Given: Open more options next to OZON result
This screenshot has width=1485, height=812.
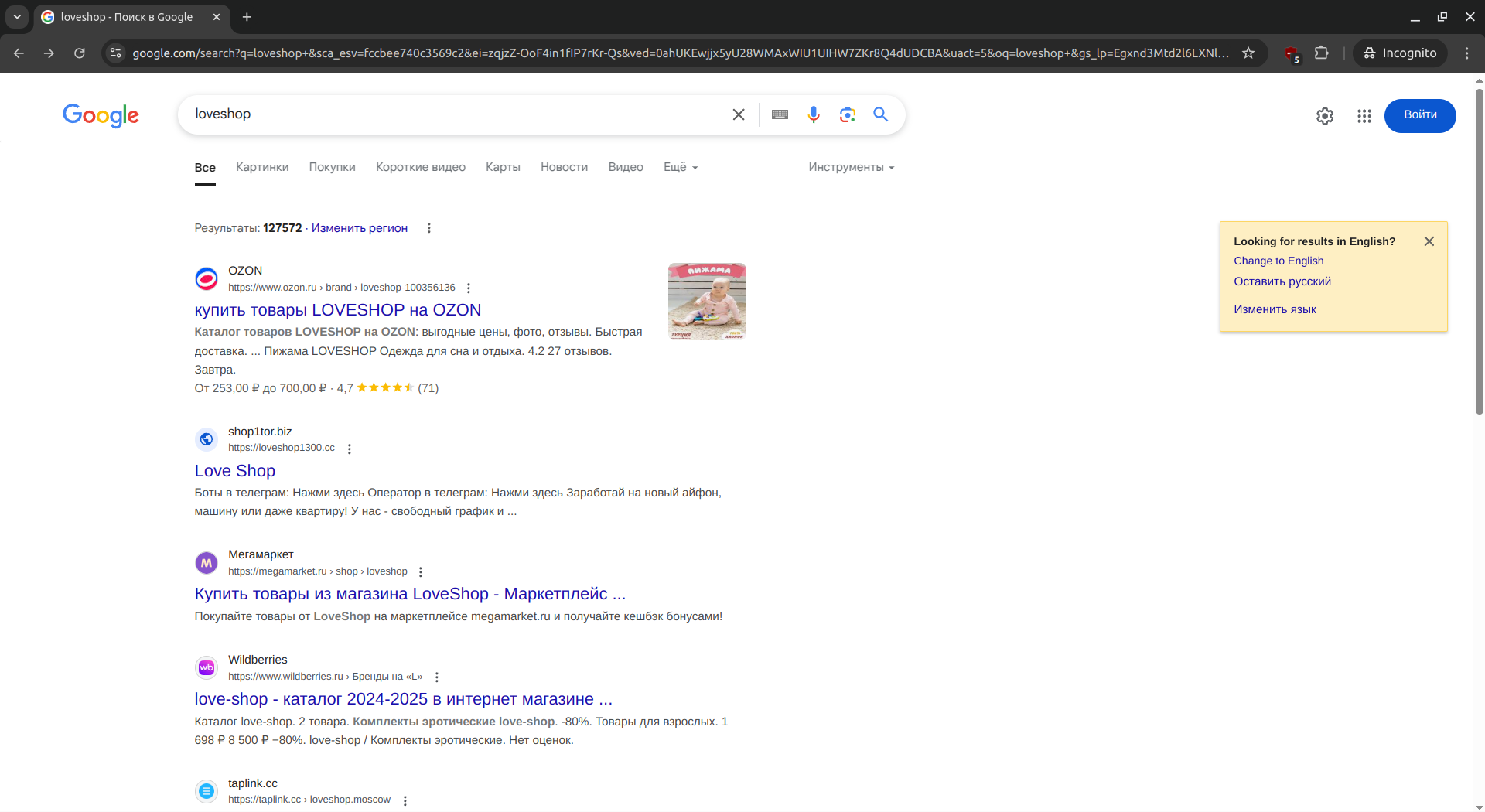Looking at the screenshot, I should tap(469, 288).
